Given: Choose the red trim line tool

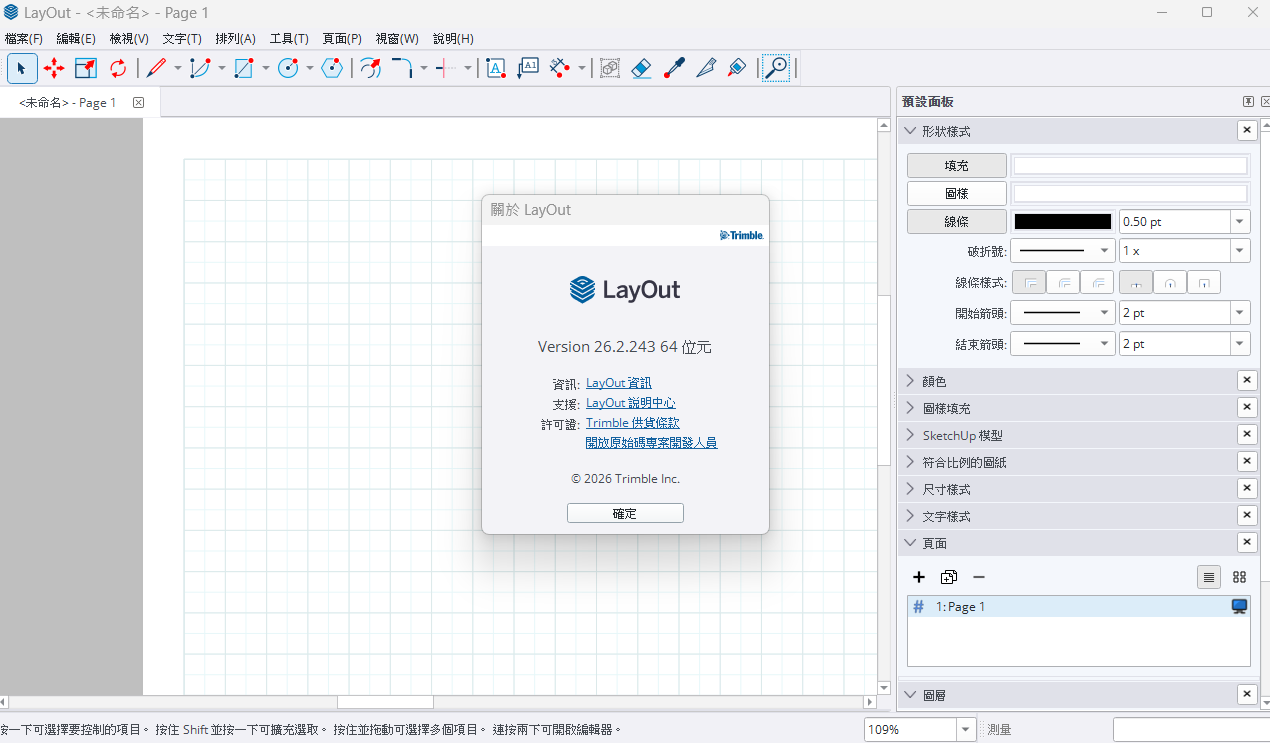Looking at the screenshot, I should (446, 68).
